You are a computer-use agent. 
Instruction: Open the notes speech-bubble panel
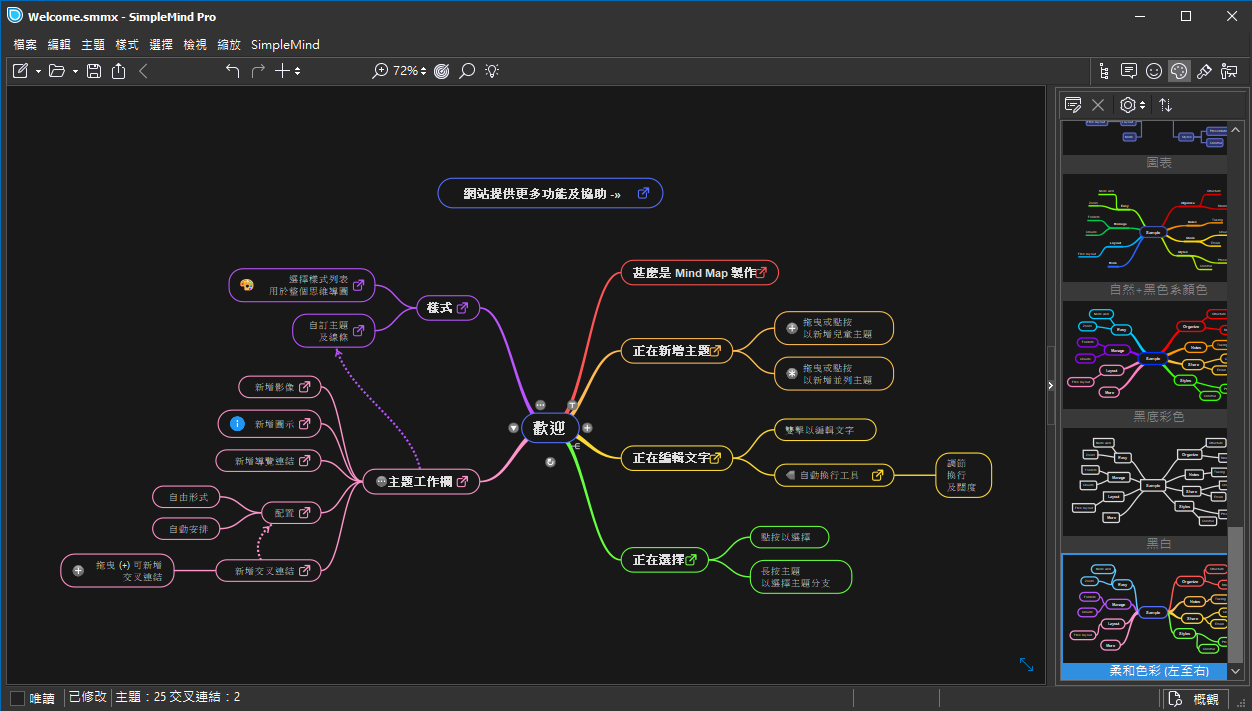point(1129,71)
